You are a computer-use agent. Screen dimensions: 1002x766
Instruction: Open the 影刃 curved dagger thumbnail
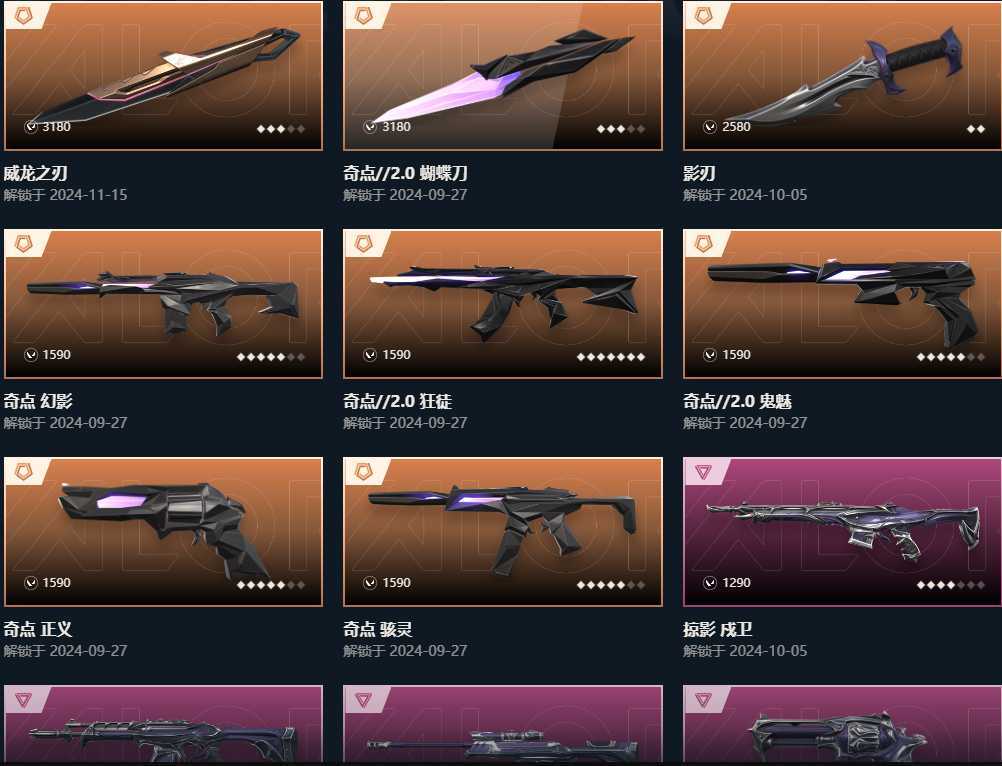pyautogui.click(x=843, y=75)
